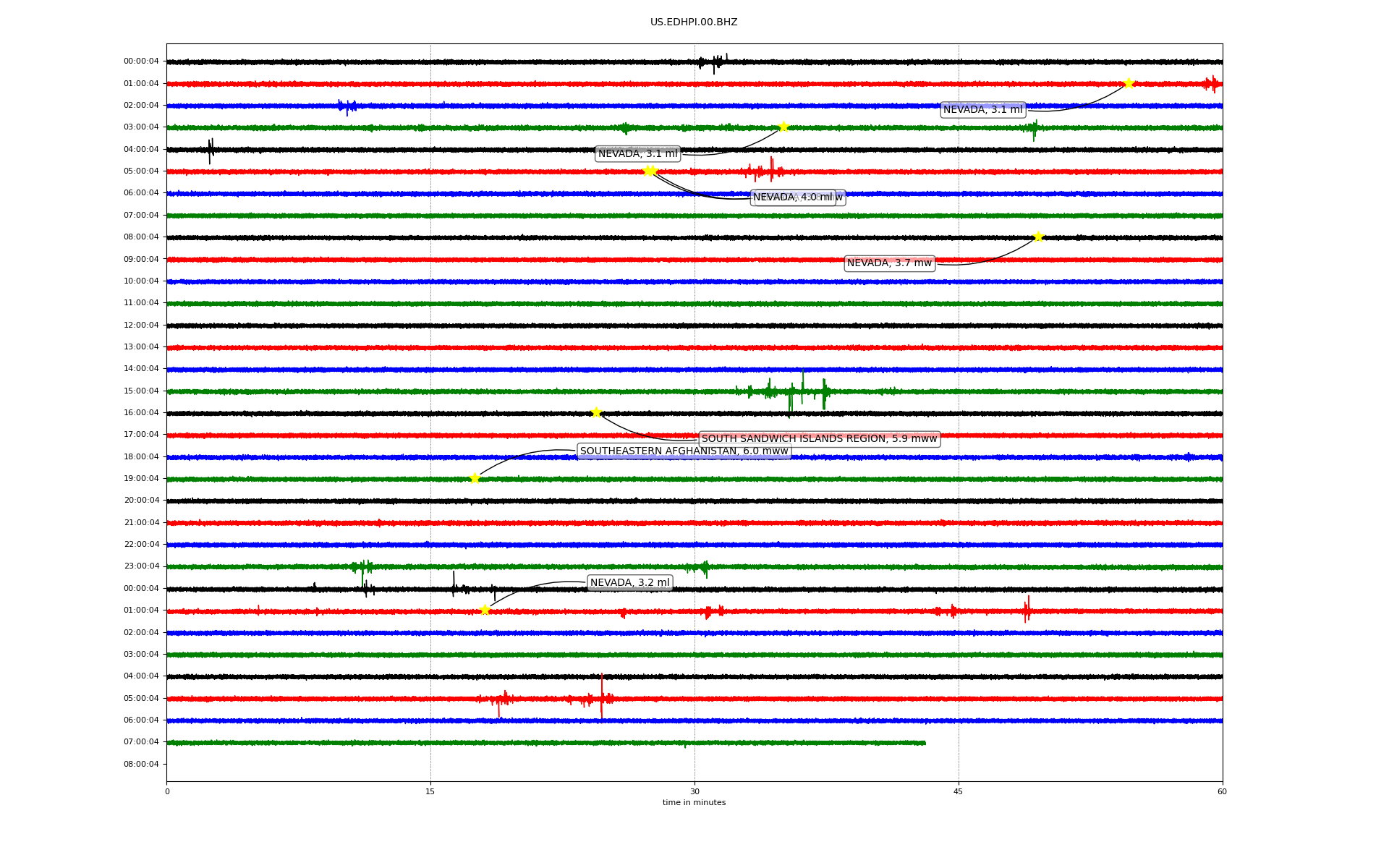Click the 16:00:04 row label
The image size is (1389, 868).
click(141, 412)
